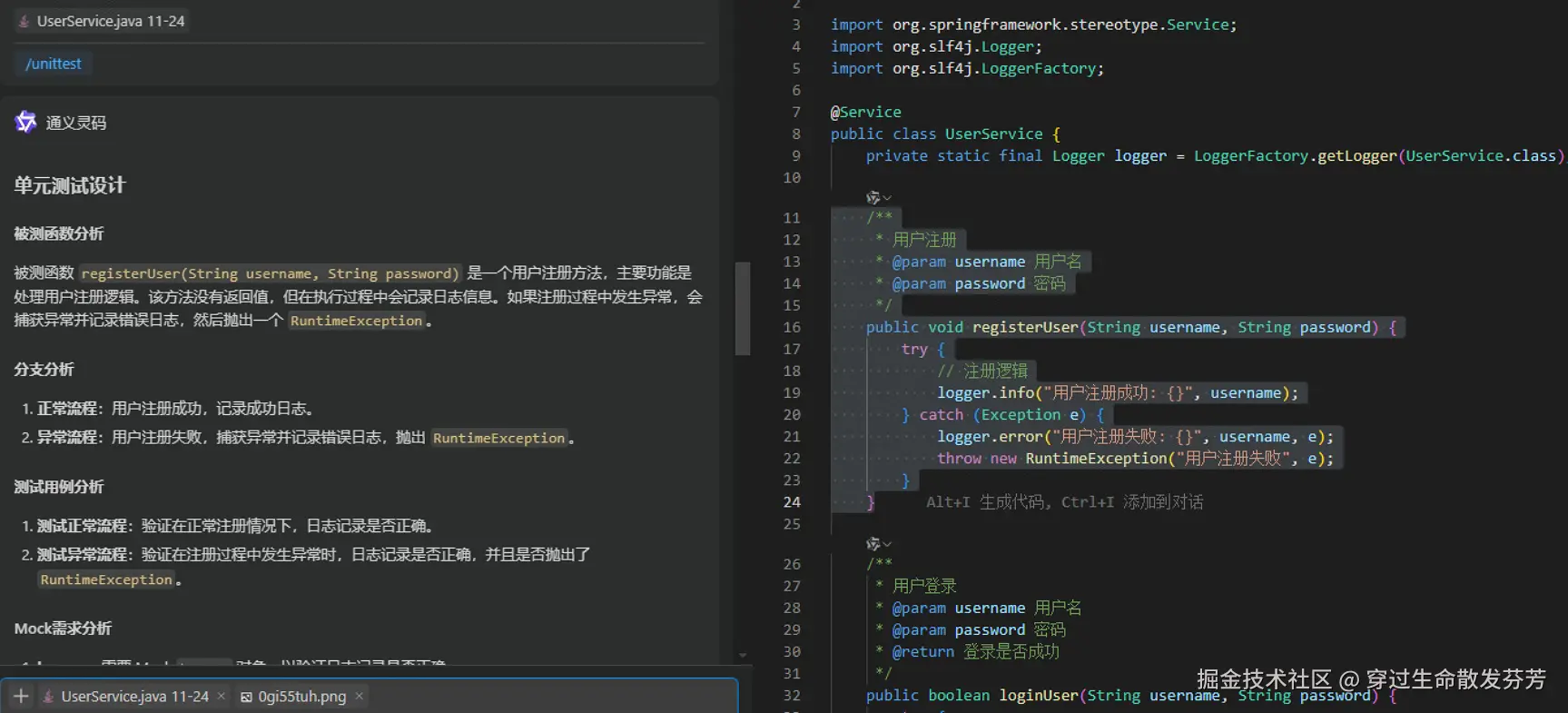
Task: Click the @Service annotation
Action: pyautogui.click(x=865, y=112)
